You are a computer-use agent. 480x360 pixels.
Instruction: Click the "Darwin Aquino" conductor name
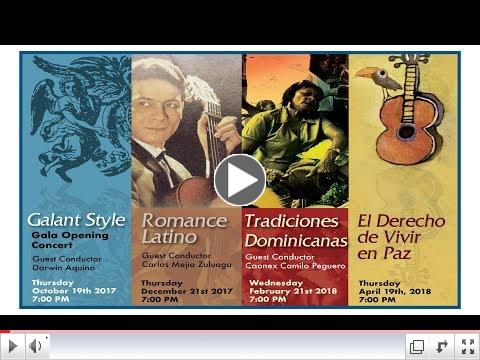click(64, 268)
